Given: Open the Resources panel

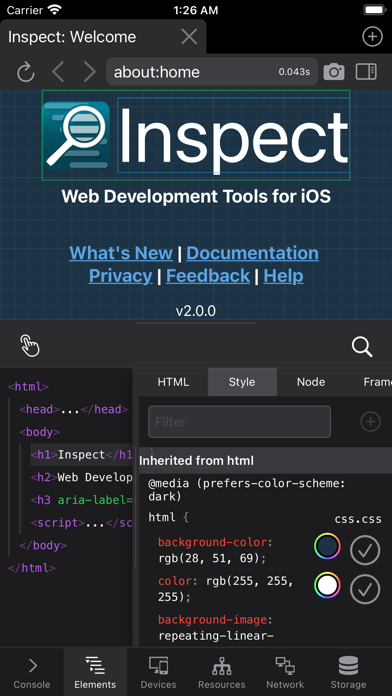Looking at the screenshot, I should pos(222,672).
